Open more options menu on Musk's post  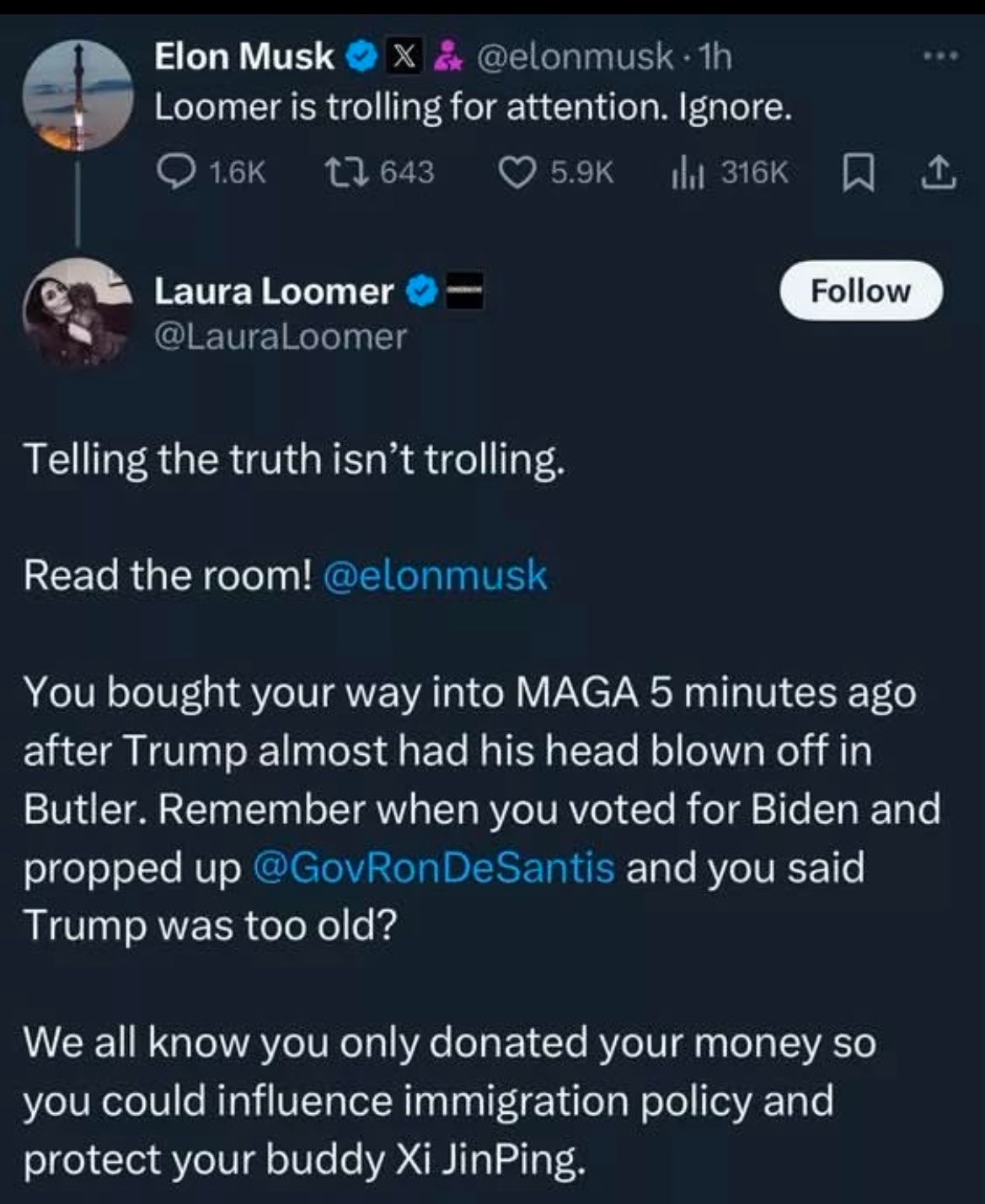pos(939,57)
